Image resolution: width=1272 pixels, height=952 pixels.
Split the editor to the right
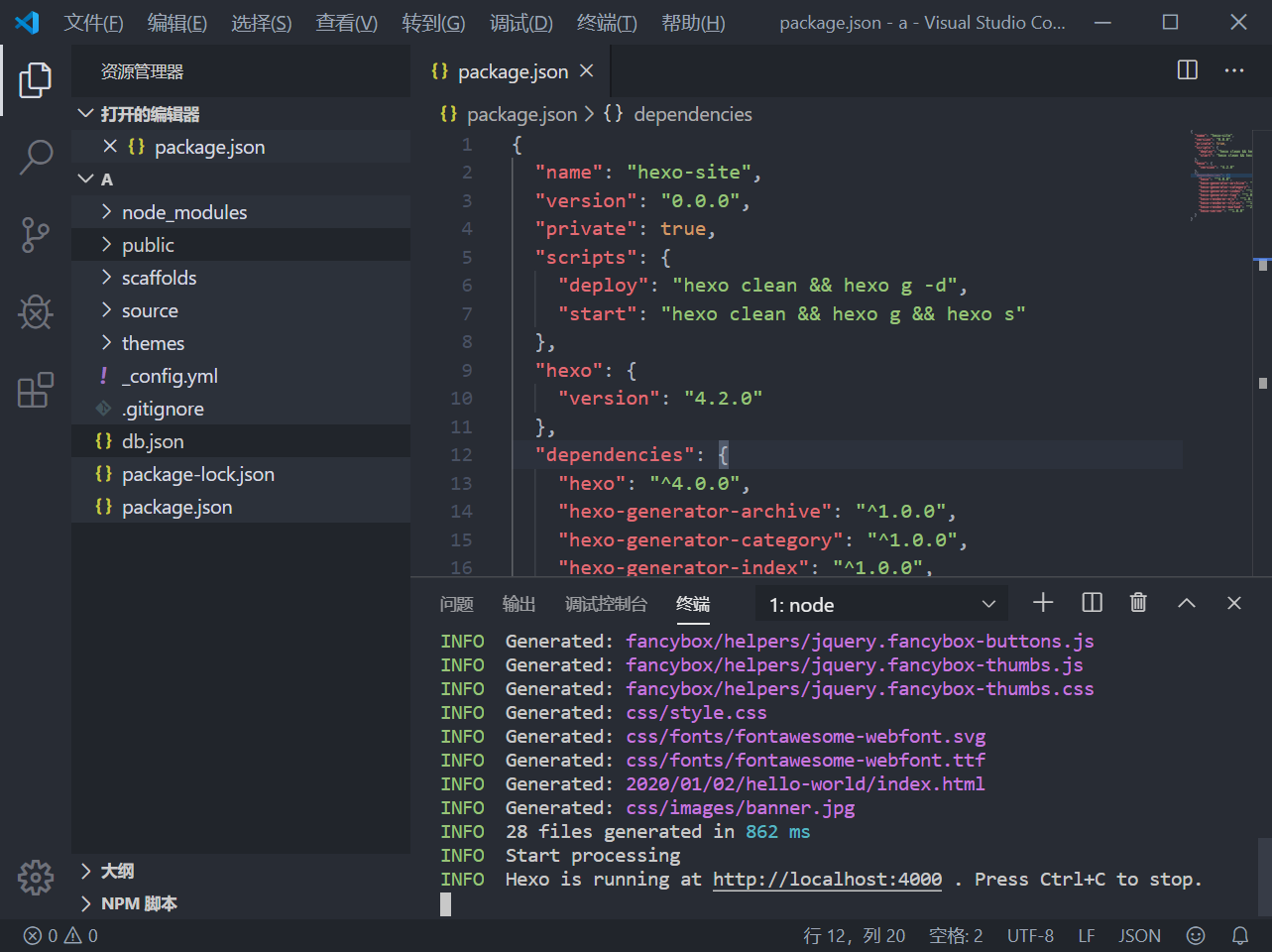pyautogui.click(x=1187, y=70)
